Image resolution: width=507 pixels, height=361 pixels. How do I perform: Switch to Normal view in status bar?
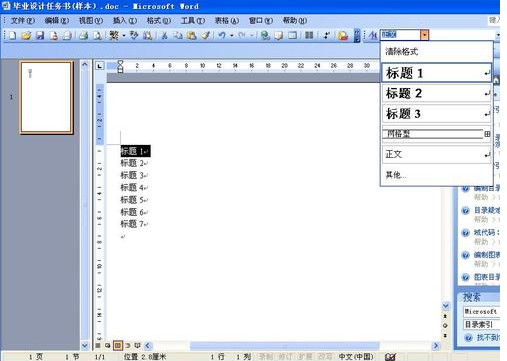98,345
